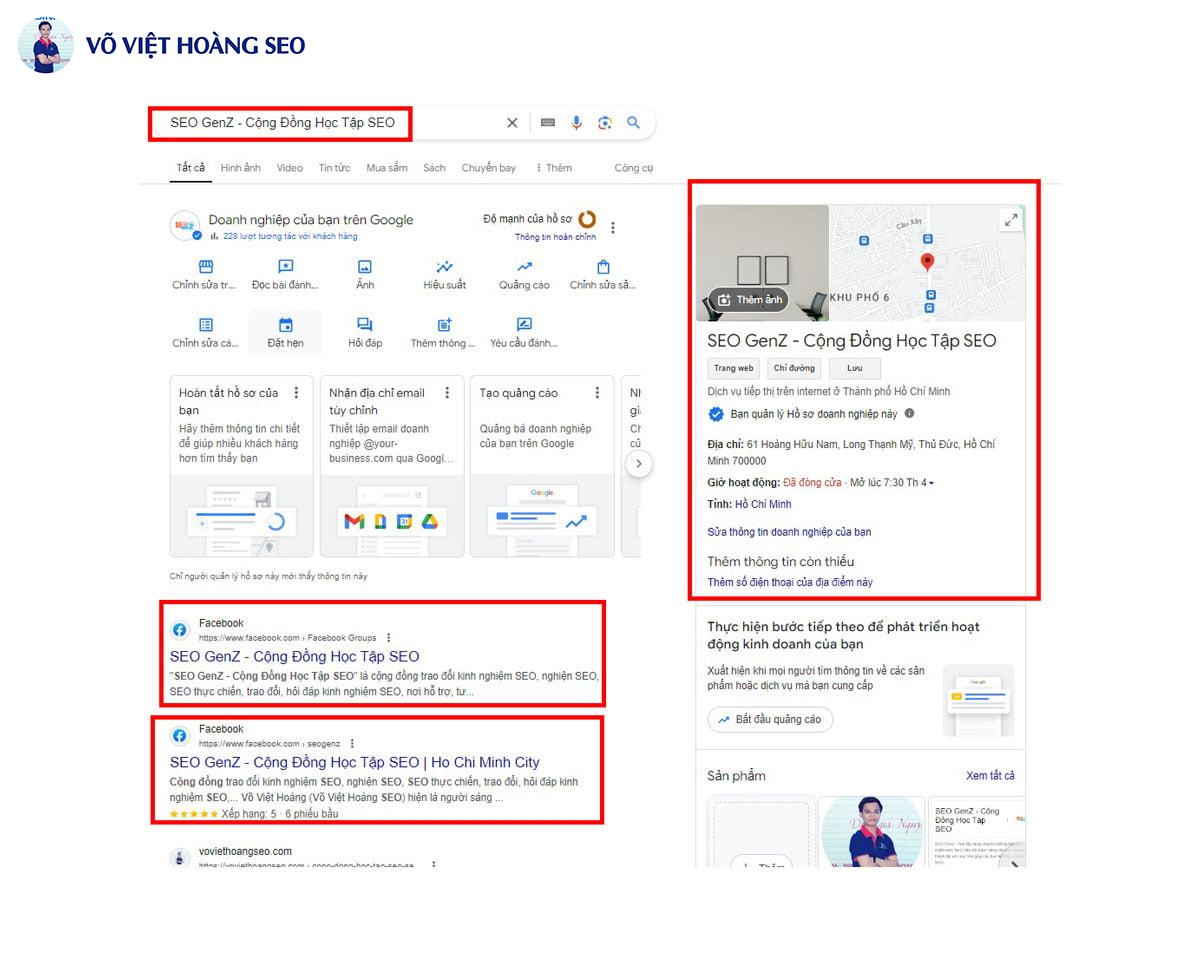The width and height of the screenshot is (1200, 969).
Task: Open the Chỉnh sửa sả... shopping bag icon
Action: pyautogui.click(x=603, y=267)
